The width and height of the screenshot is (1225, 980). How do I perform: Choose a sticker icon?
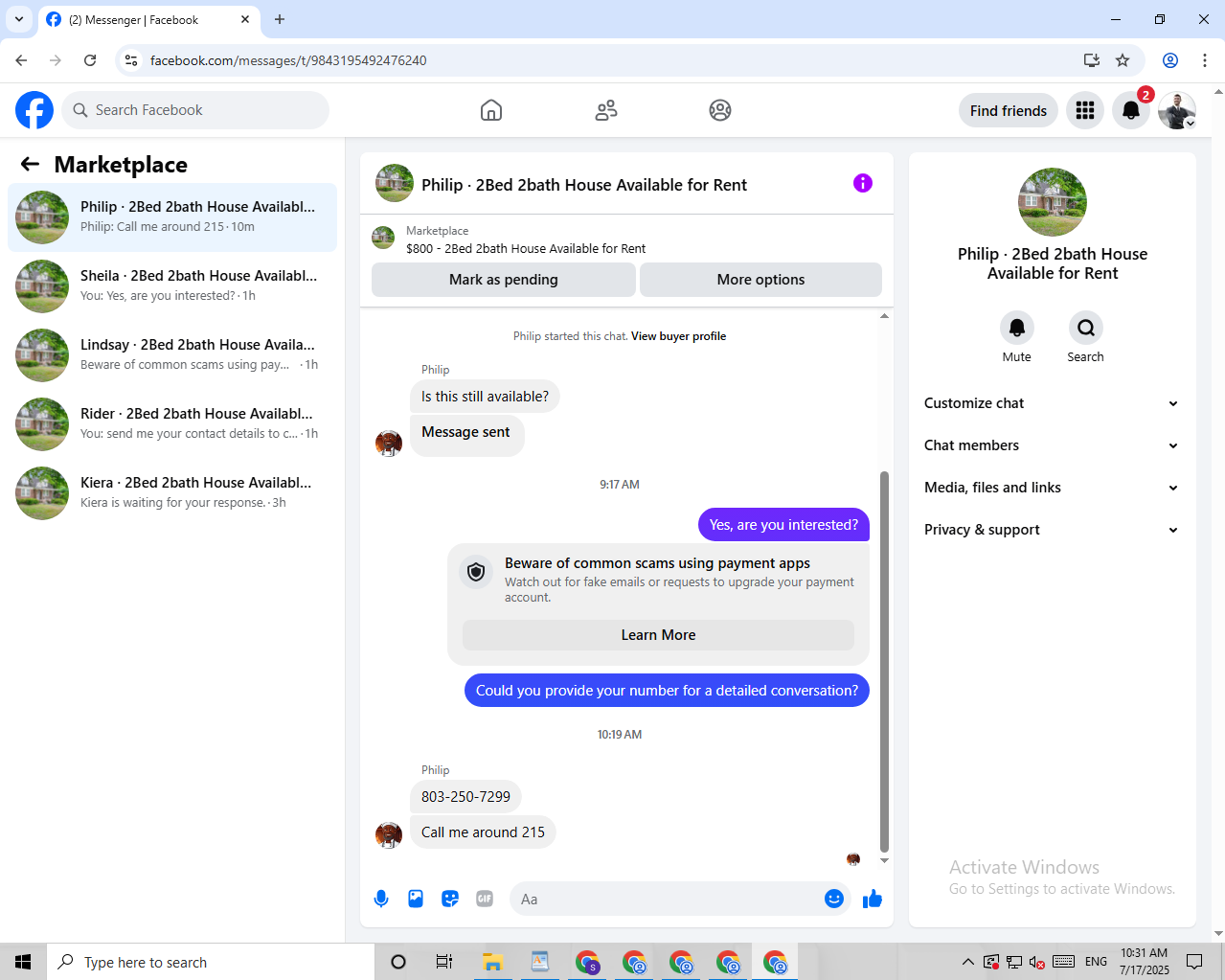(x=450, y=899)
